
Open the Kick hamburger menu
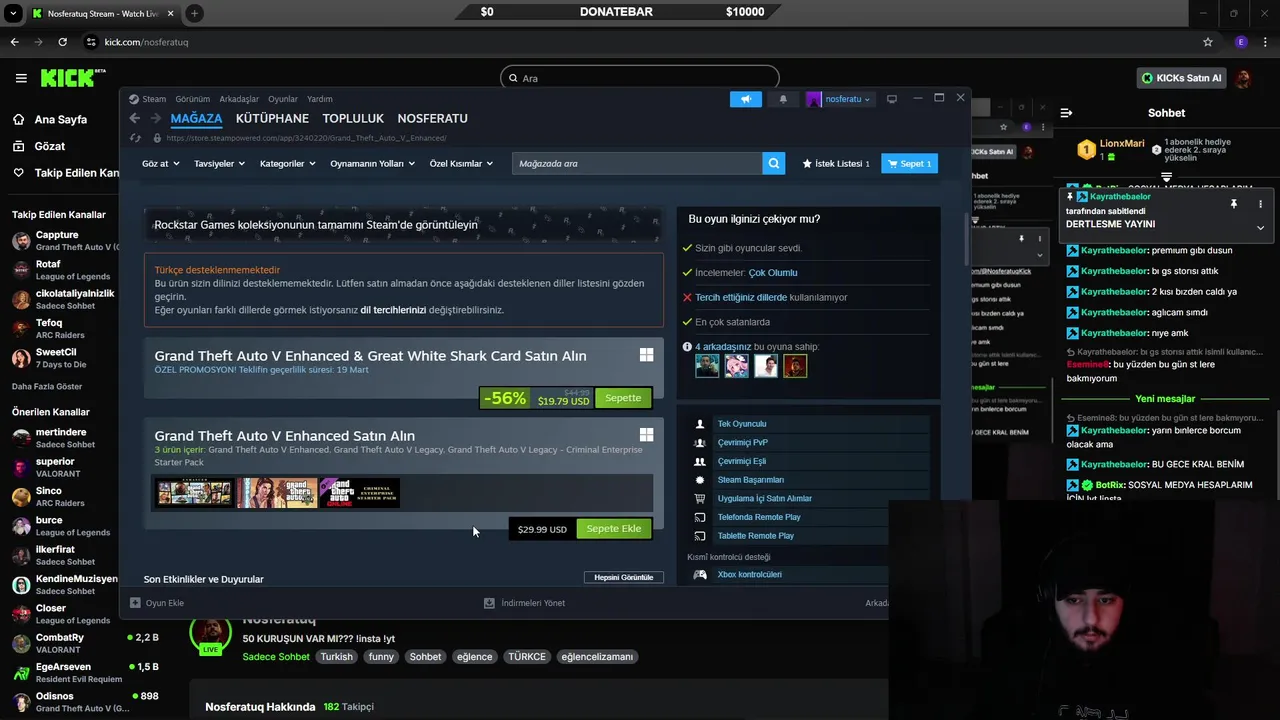click(21, 78)
